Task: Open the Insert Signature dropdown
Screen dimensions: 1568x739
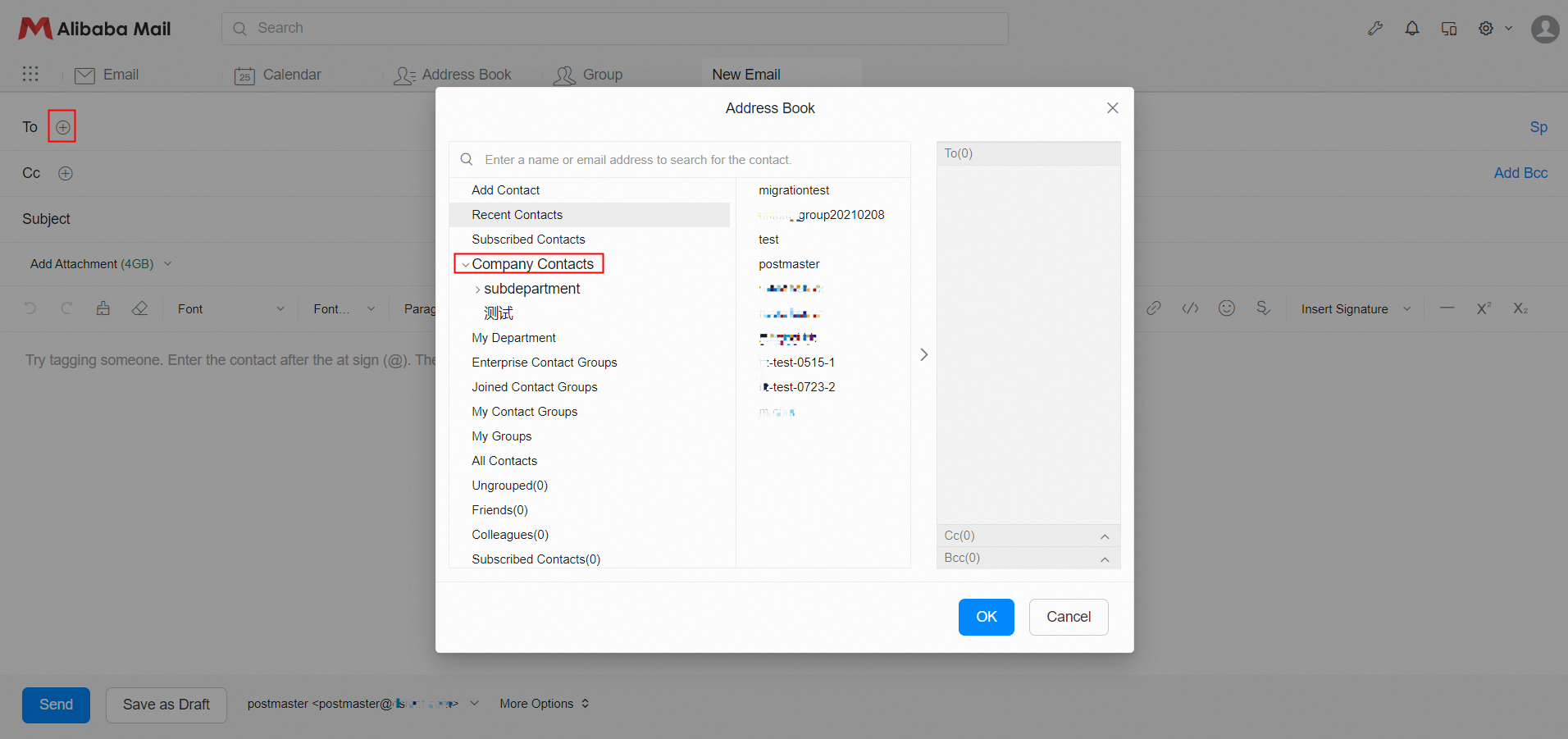Action: click(1356, 309)
